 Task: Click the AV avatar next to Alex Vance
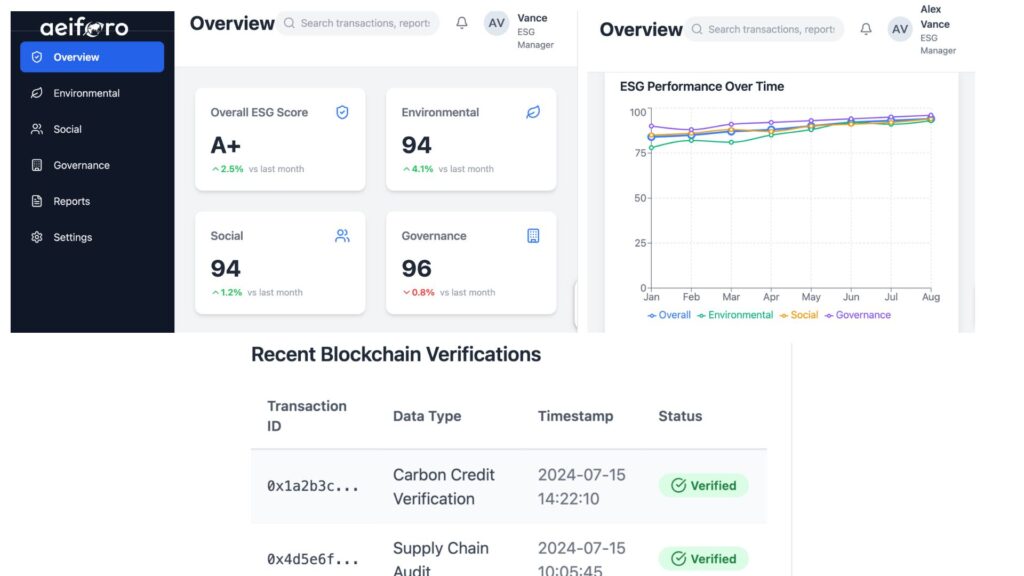tap(900, 29)
